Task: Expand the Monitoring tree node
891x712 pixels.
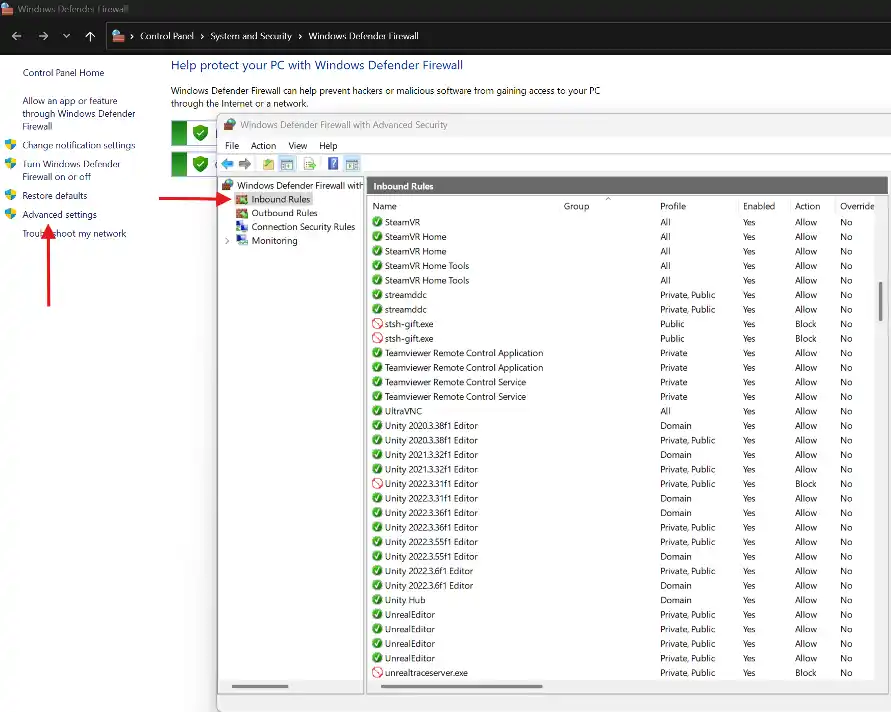Action: [227, 241]
